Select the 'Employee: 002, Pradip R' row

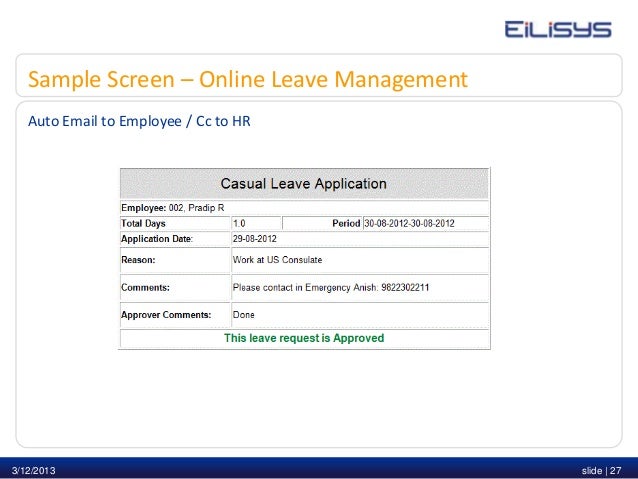coord(304,208)
